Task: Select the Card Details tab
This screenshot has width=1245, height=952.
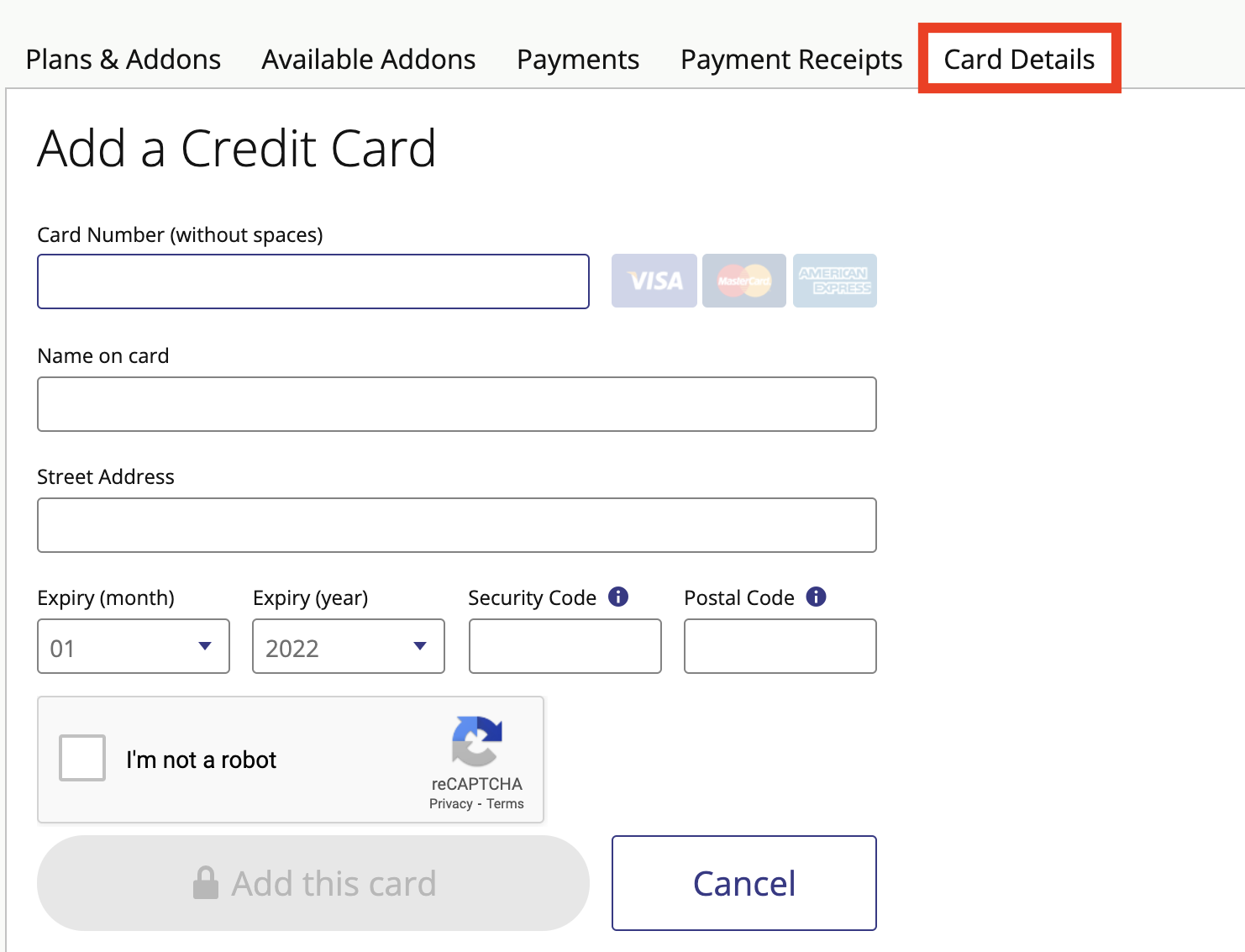Action: 1019,60
